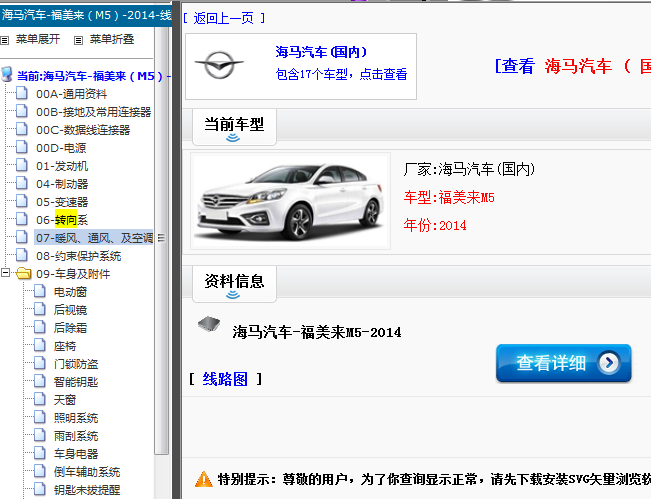Screen dimensions: 651x499
Task: Click the 菜单折叠 collapse-all icon
Action: [x=78, y=40]
